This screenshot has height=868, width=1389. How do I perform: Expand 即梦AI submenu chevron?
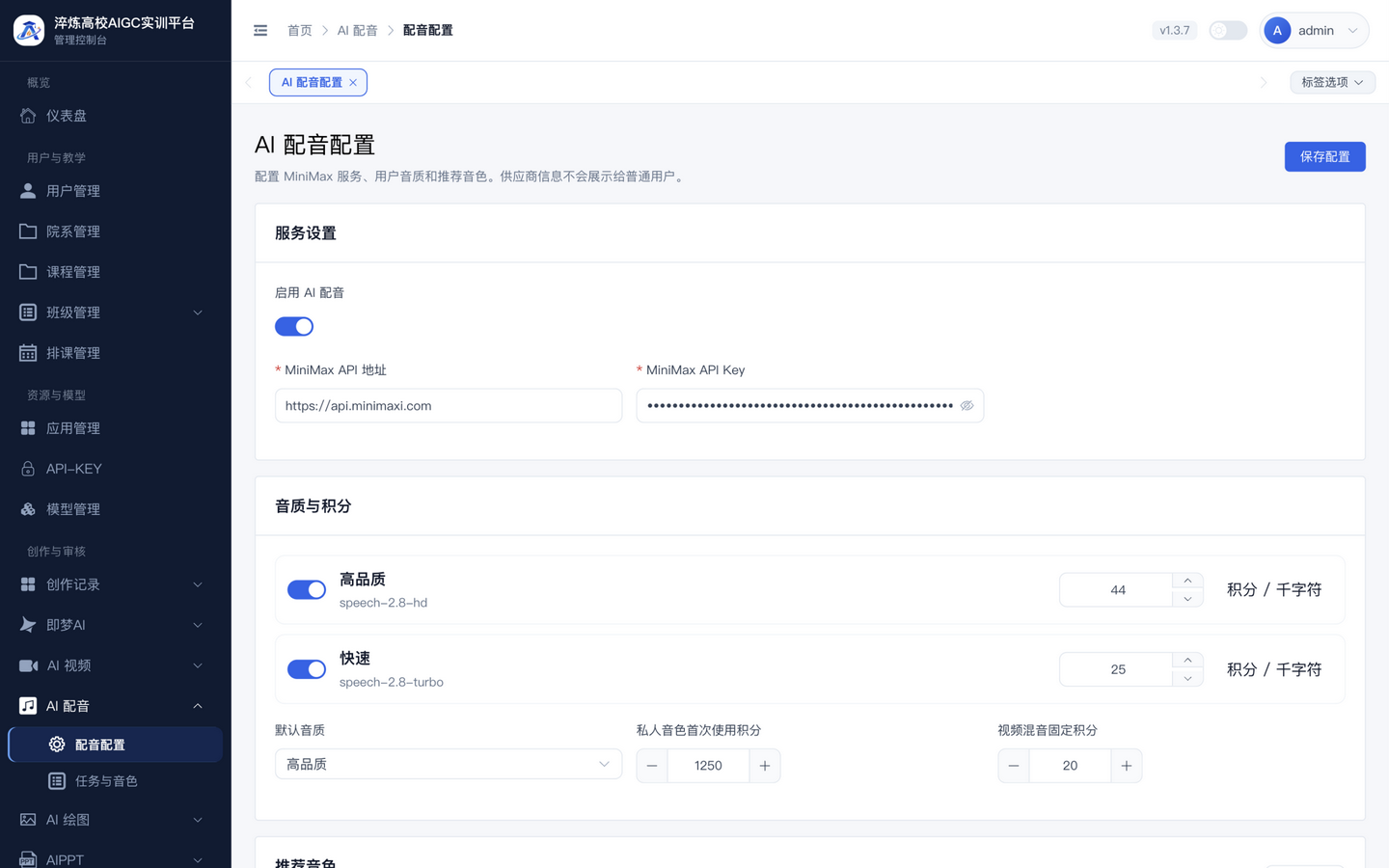198,625
